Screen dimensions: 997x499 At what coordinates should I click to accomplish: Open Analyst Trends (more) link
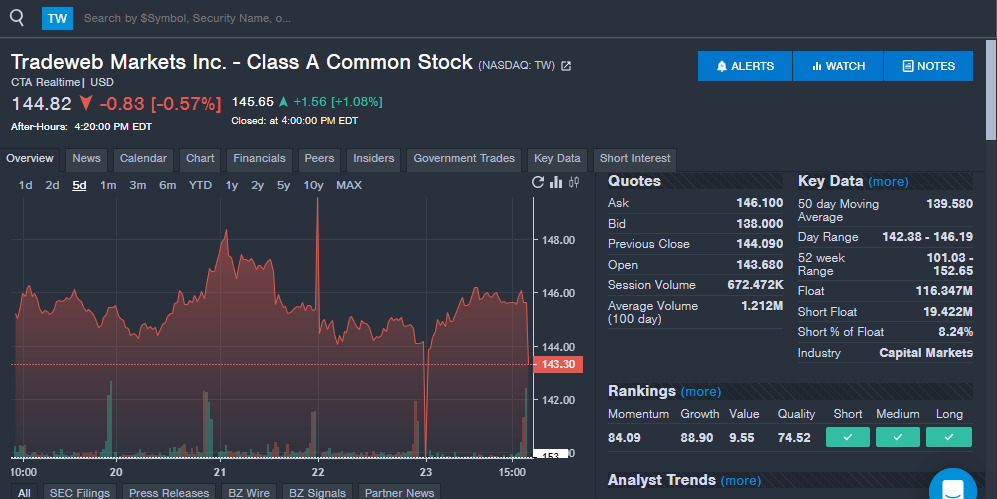(x=741, y=481)
